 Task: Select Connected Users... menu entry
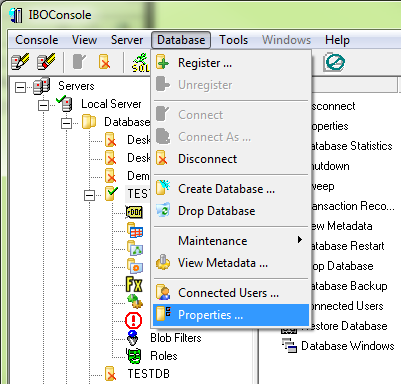point(232,293)
